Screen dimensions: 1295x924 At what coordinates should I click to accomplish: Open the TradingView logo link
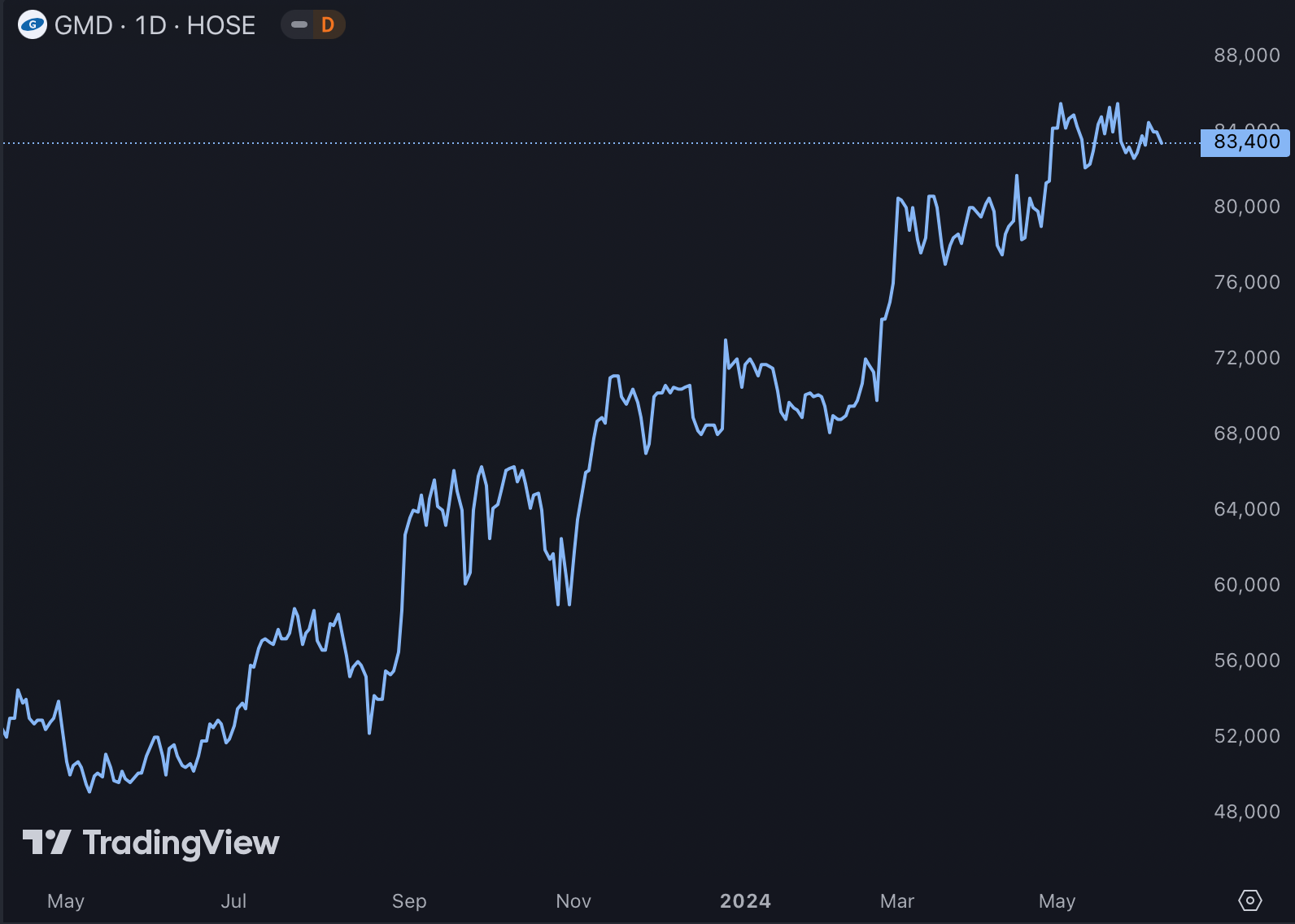pyautogui.click(x=151, y=843)
